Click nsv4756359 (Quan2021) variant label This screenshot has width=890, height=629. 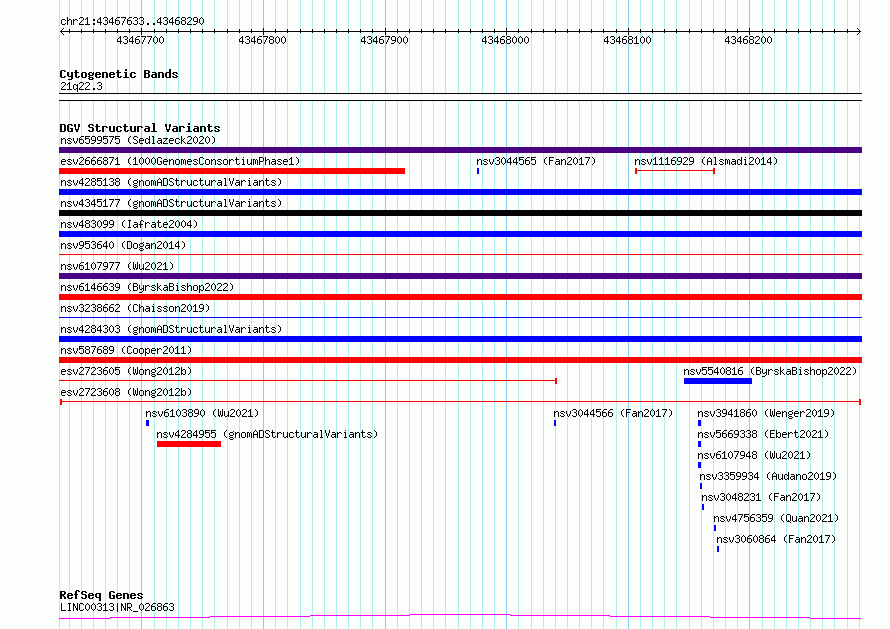776,518
